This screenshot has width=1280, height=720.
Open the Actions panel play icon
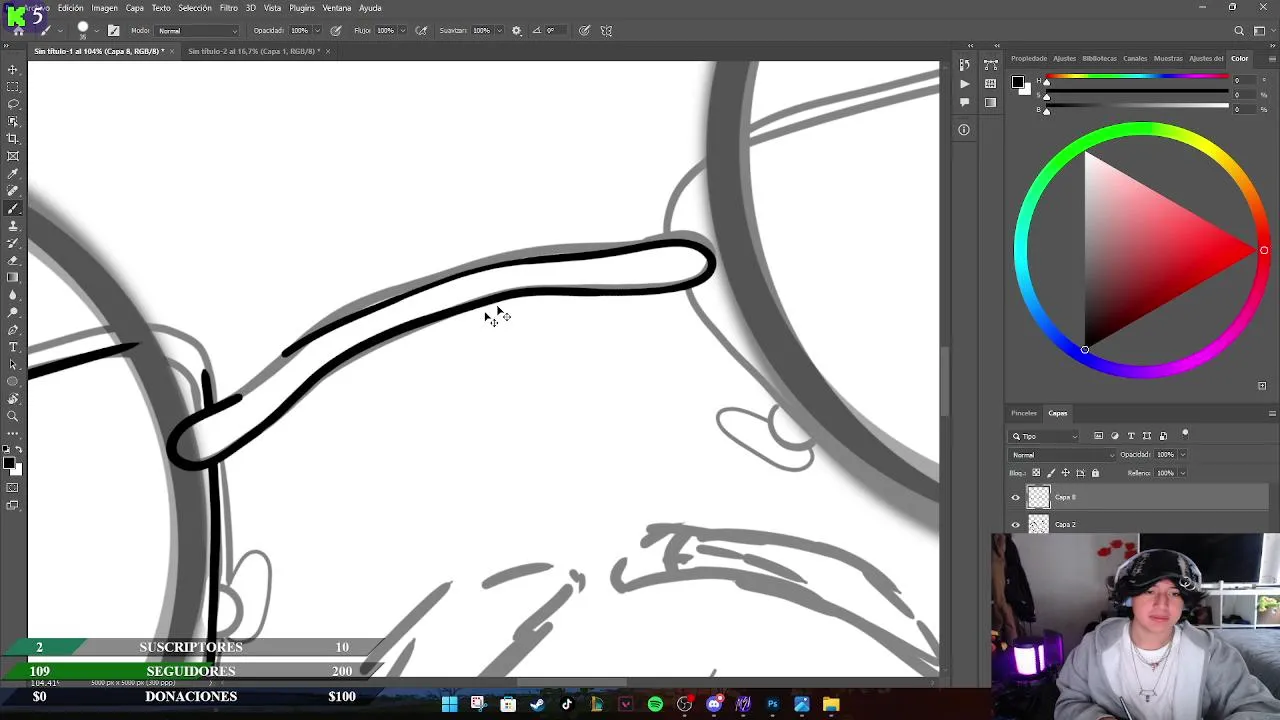964,84
